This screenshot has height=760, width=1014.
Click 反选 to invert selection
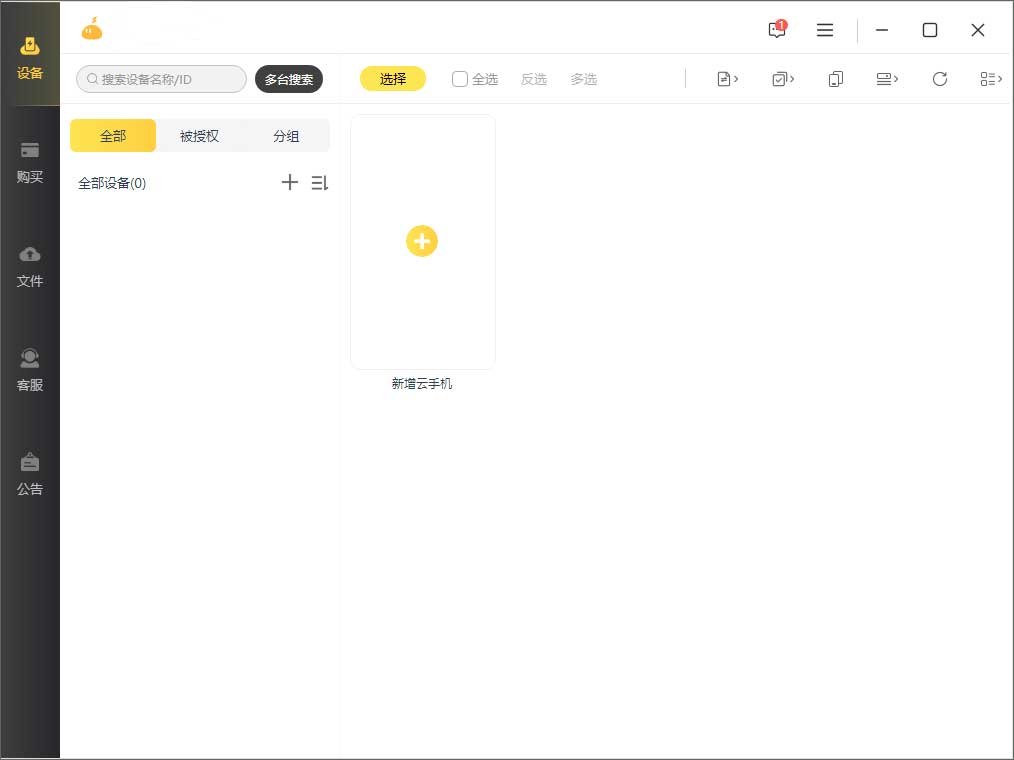534,78
